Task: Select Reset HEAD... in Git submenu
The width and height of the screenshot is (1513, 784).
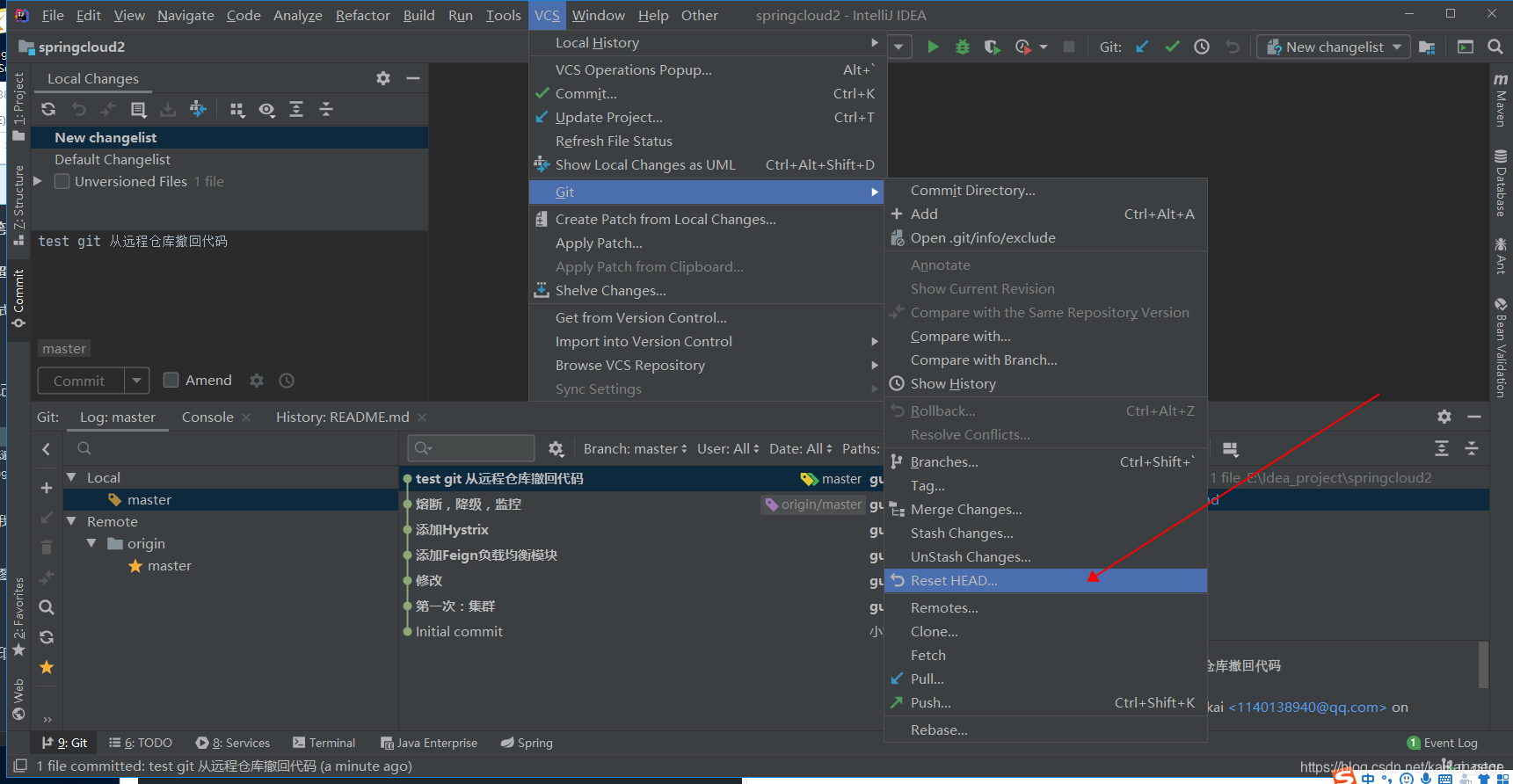Action: [x=1045, y=580]
